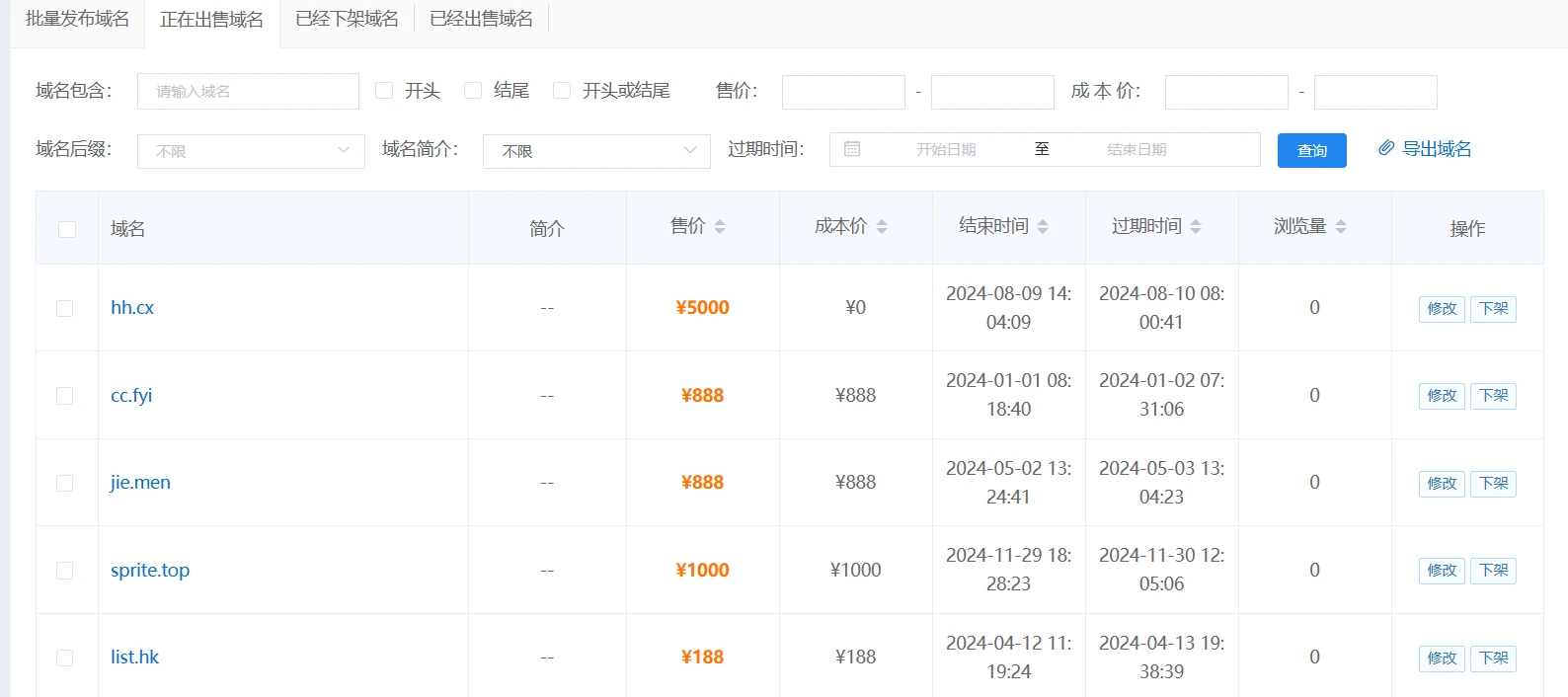Enable the 结尾 checkbox

(473, 91)
